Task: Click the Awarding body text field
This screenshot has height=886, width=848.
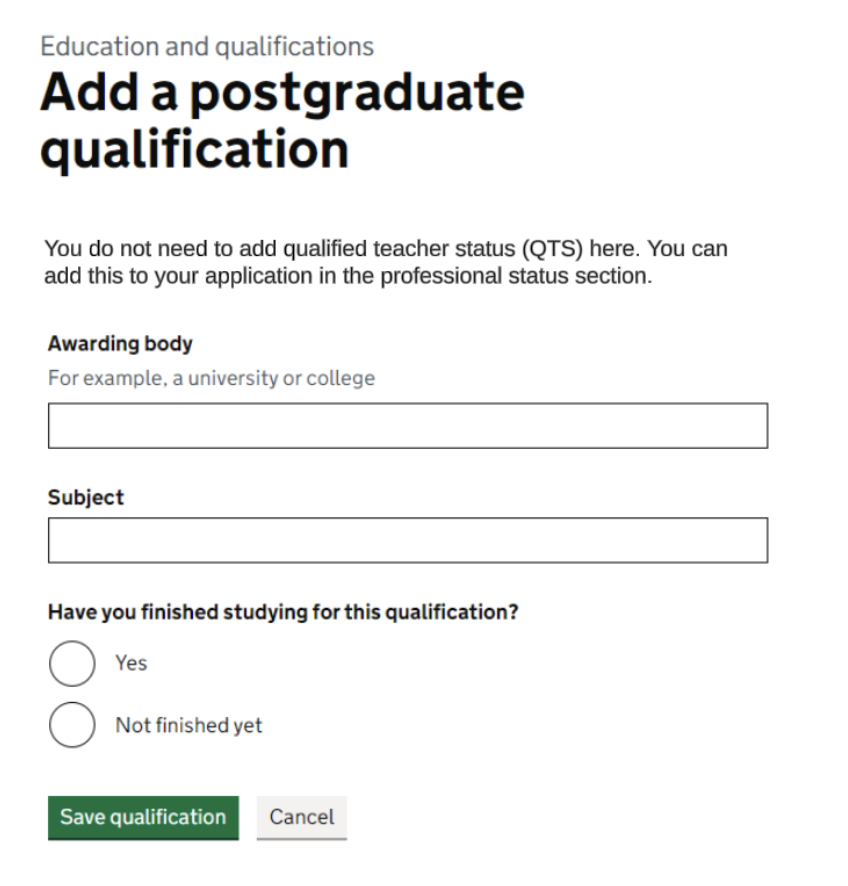Action: (407, 426)
